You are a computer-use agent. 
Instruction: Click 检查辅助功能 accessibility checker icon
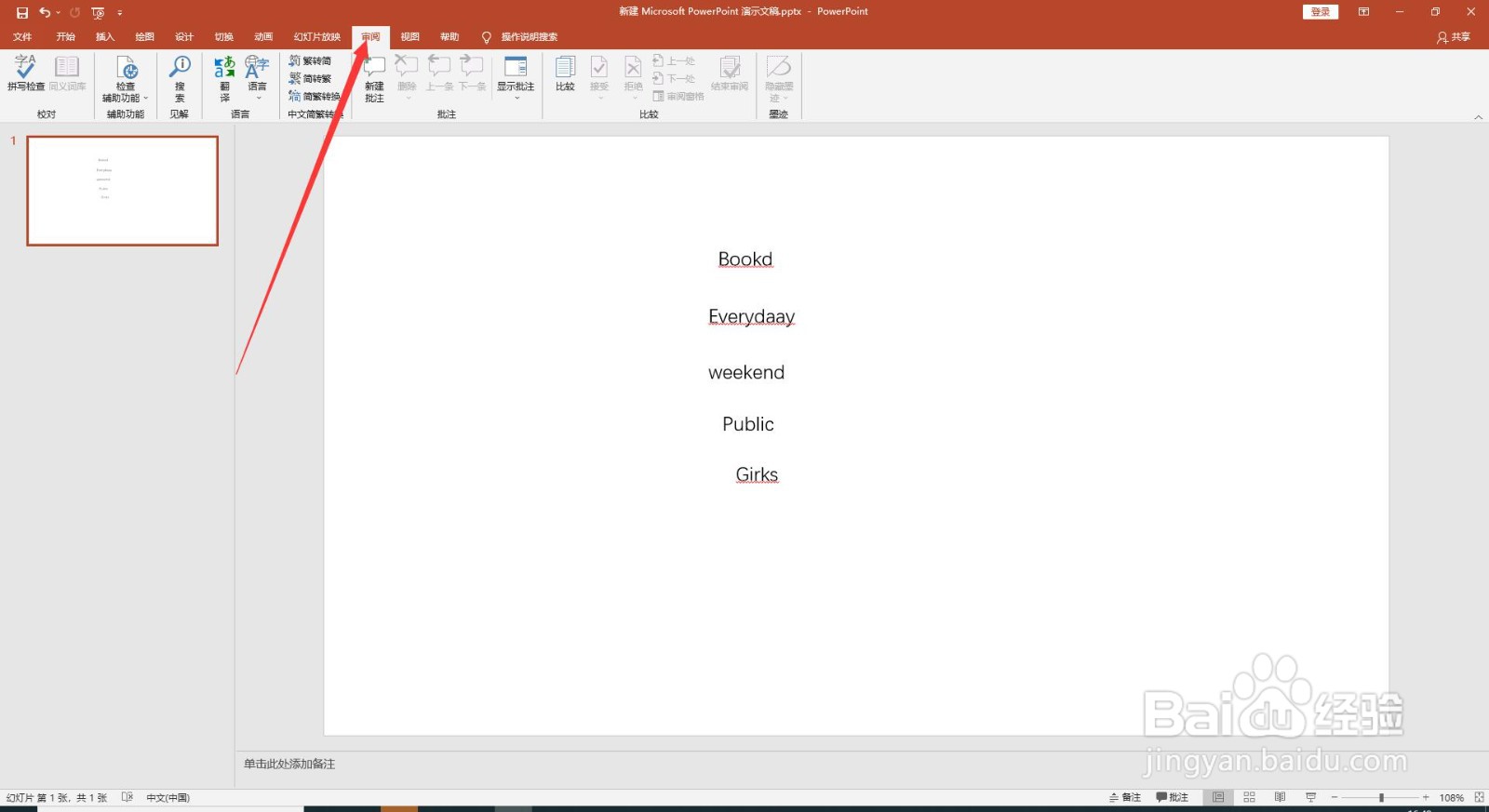tap(127, 68)
